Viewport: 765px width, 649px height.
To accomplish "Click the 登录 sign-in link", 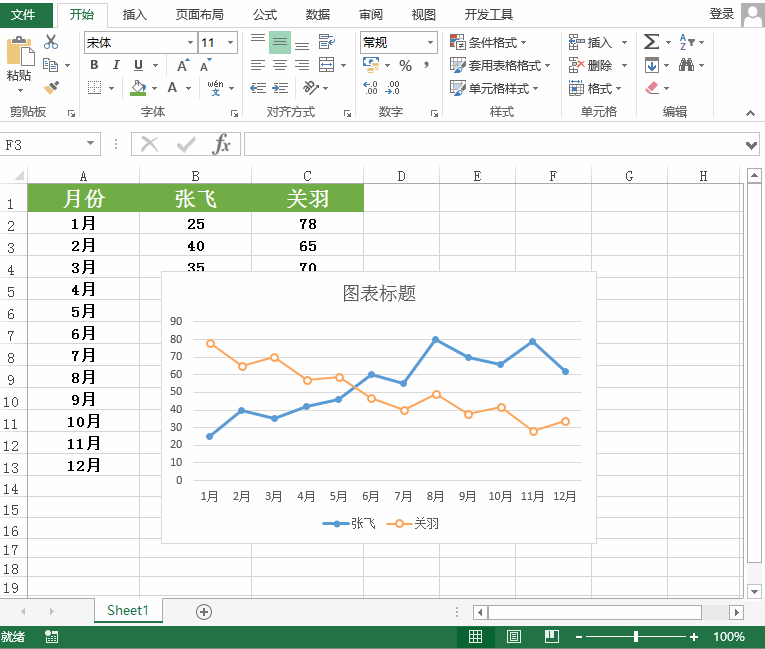I will coord(722,14).
